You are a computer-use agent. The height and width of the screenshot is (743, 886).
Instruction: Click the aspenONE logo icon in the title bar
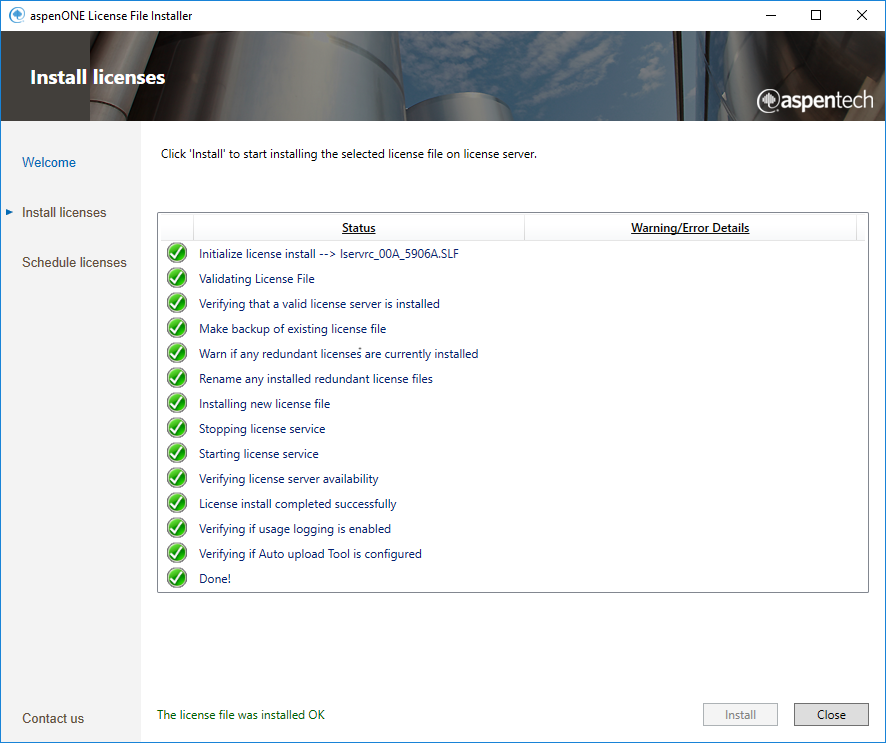pos(16,15)
